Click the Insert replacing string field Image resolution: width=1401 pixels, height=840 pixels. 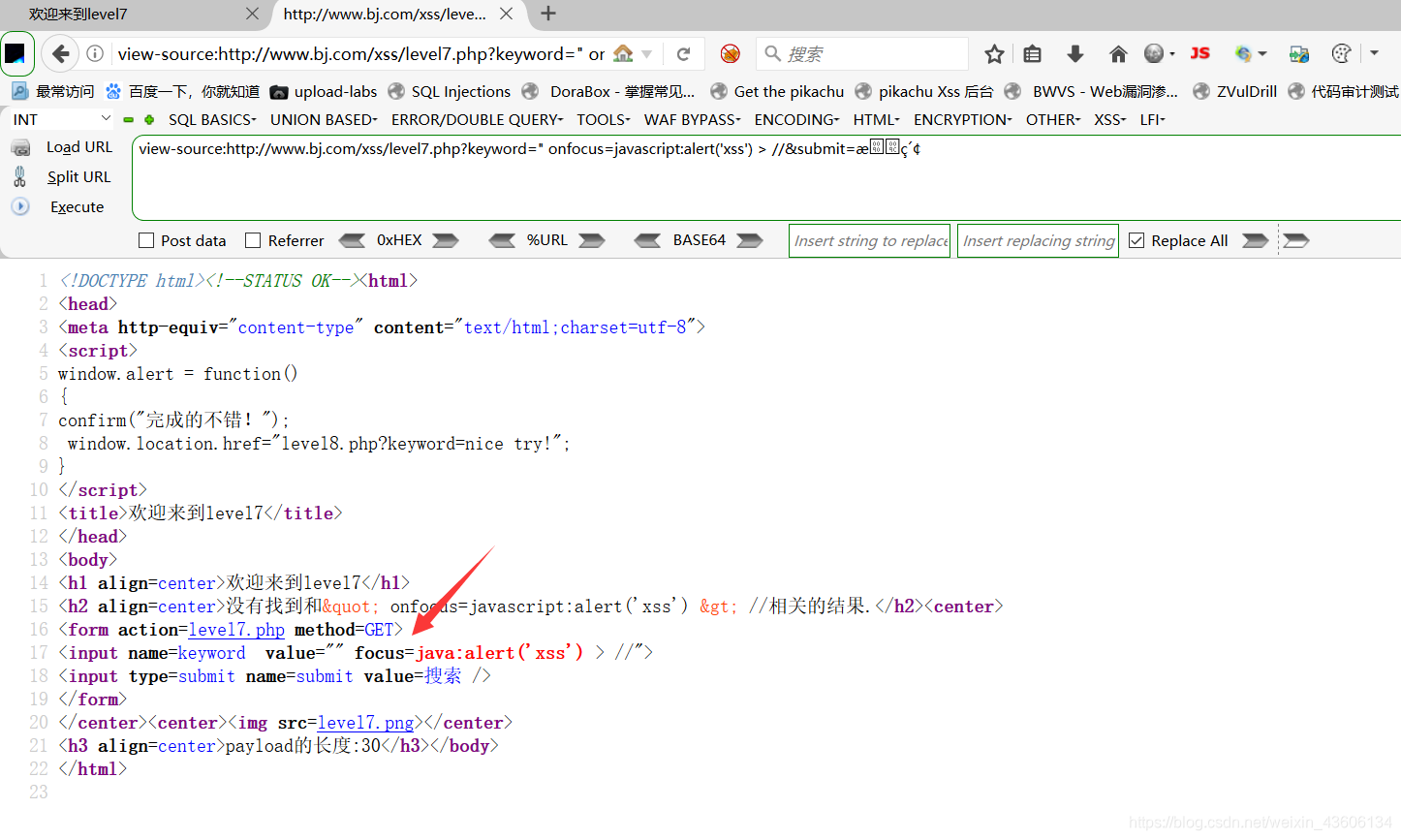(x=1038, y=240)
